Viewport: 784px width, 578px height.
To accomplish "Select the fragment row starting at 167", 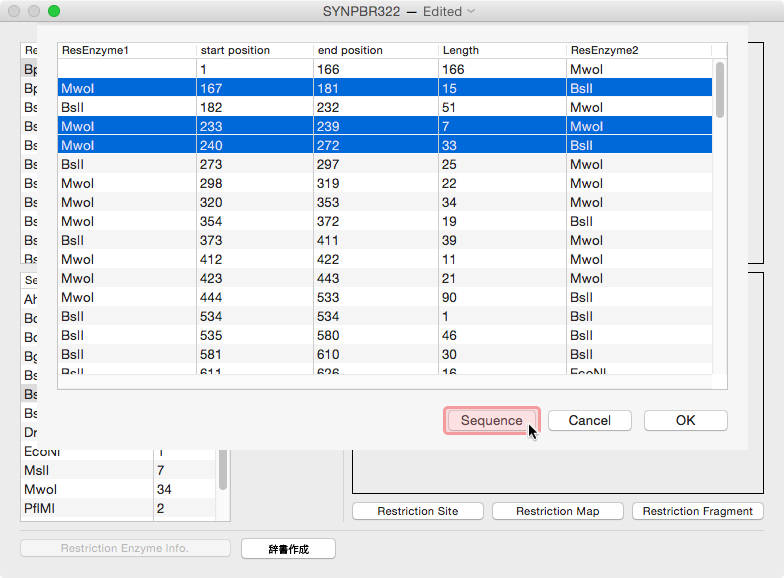I will pyautogui.click(x=385, y=88).
